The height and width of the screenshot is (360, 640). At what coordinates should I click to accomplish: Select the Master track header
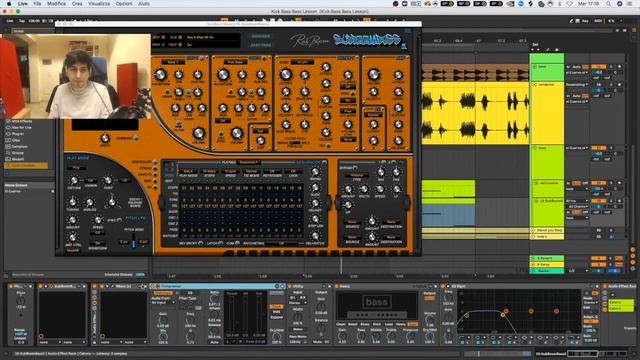click(x=547, y=271)
